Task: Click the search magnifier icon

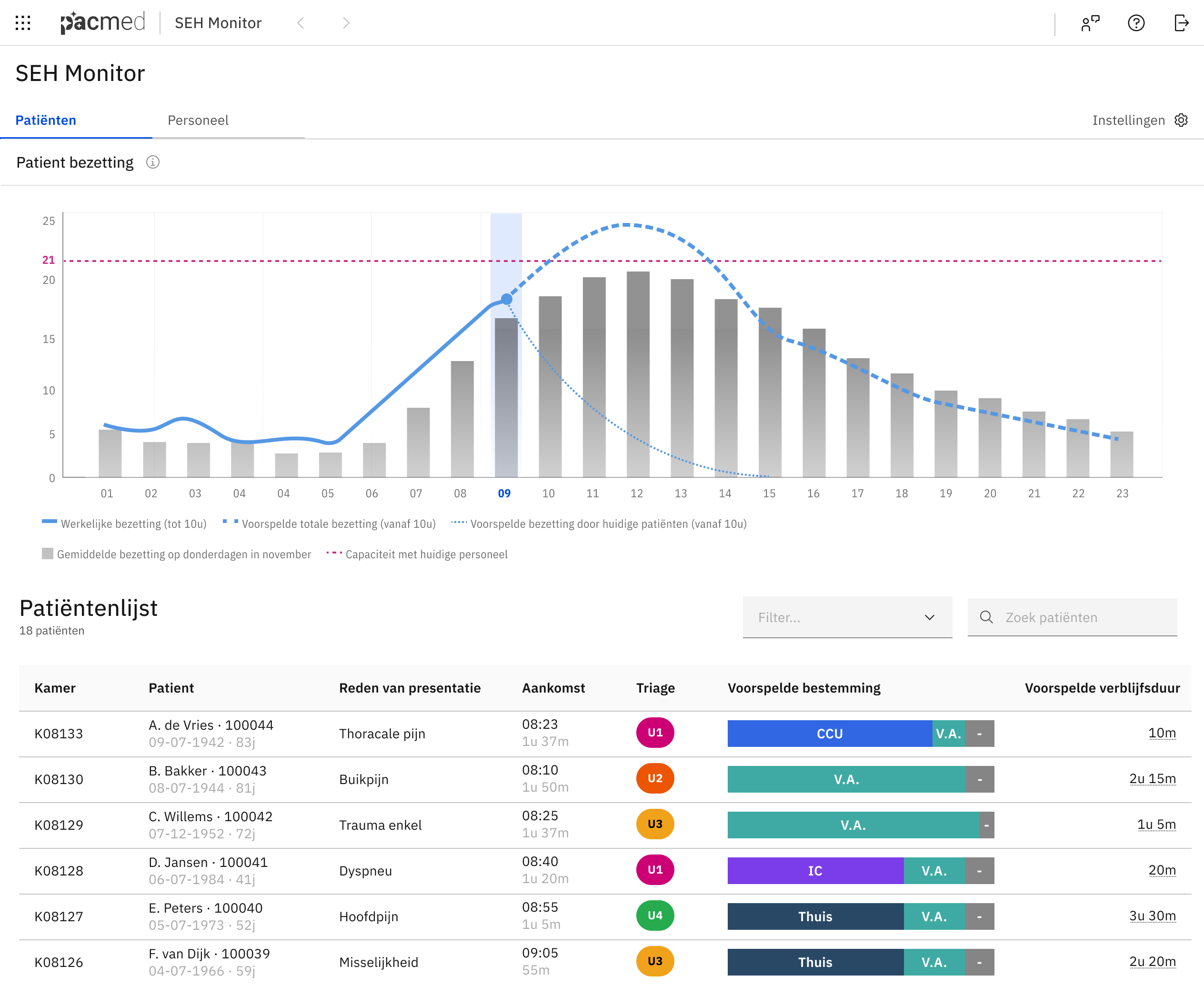Action: (x=986, y=617)
